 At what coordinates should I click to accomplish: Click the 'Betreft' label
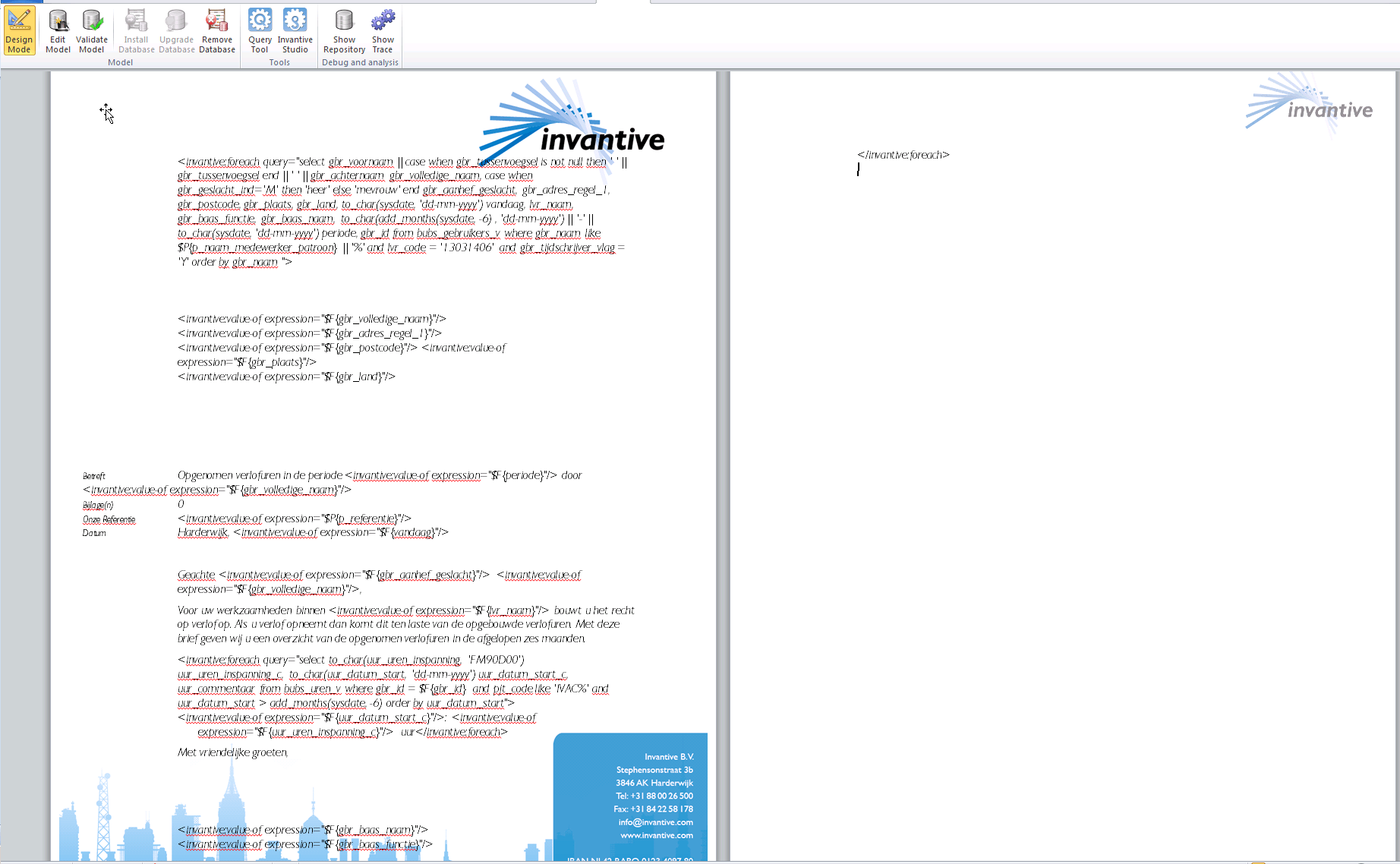click(x=93, y=476)
